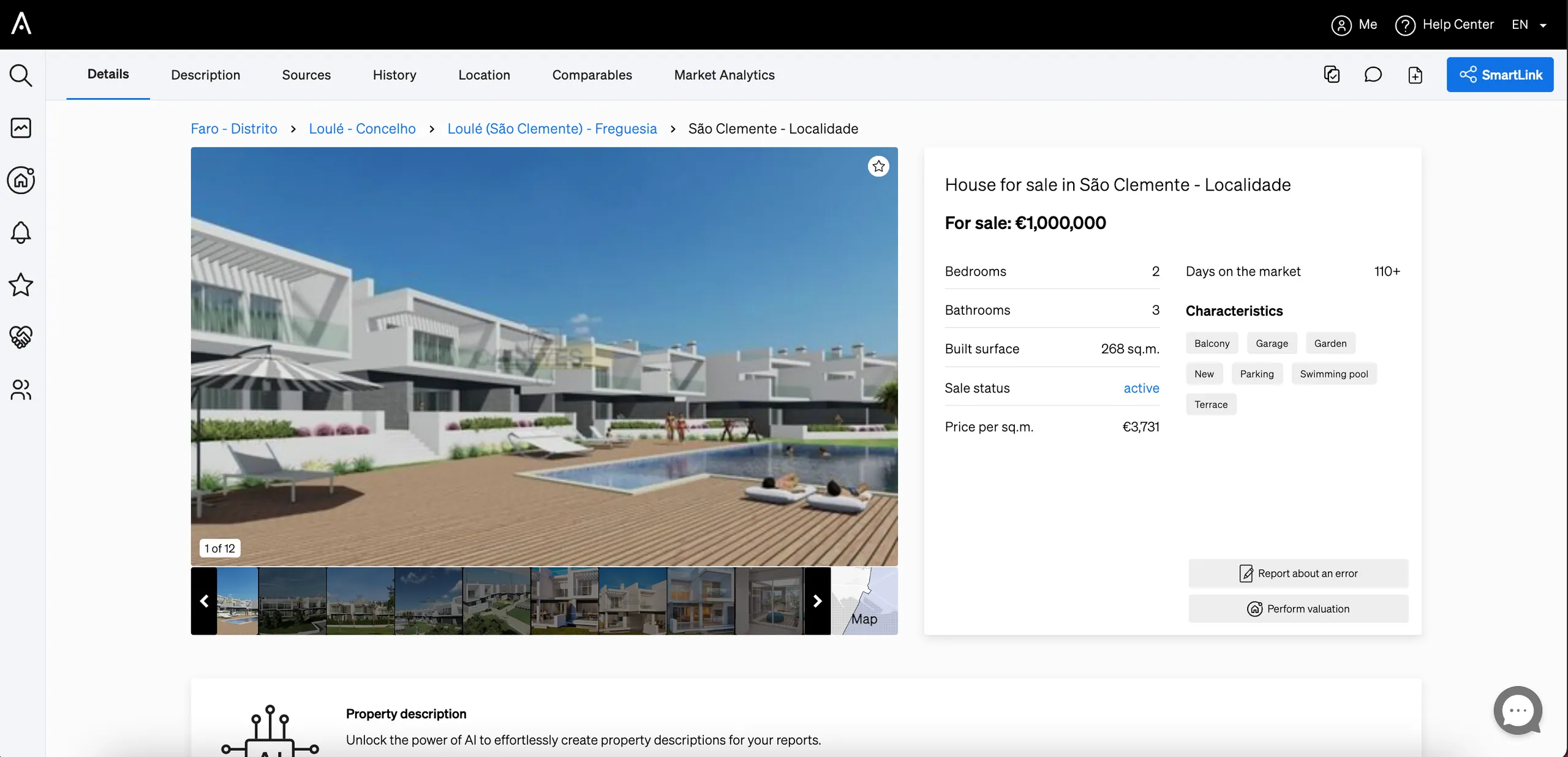Screen dimensions: 1568x757
Task: Click the Swimming pool characteristic tag
Action: [1334, 374]
